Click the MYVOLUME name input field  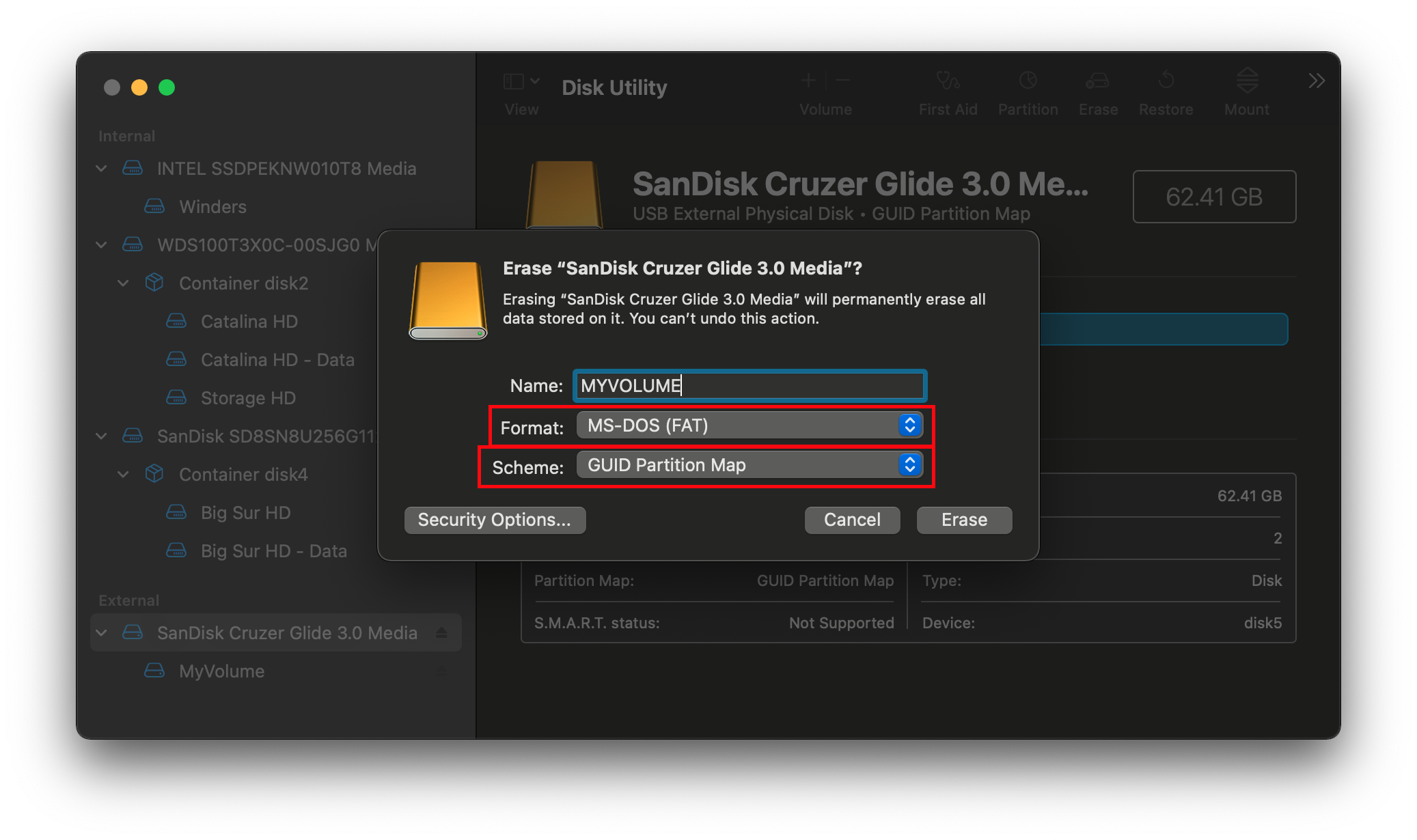[749, 385]
